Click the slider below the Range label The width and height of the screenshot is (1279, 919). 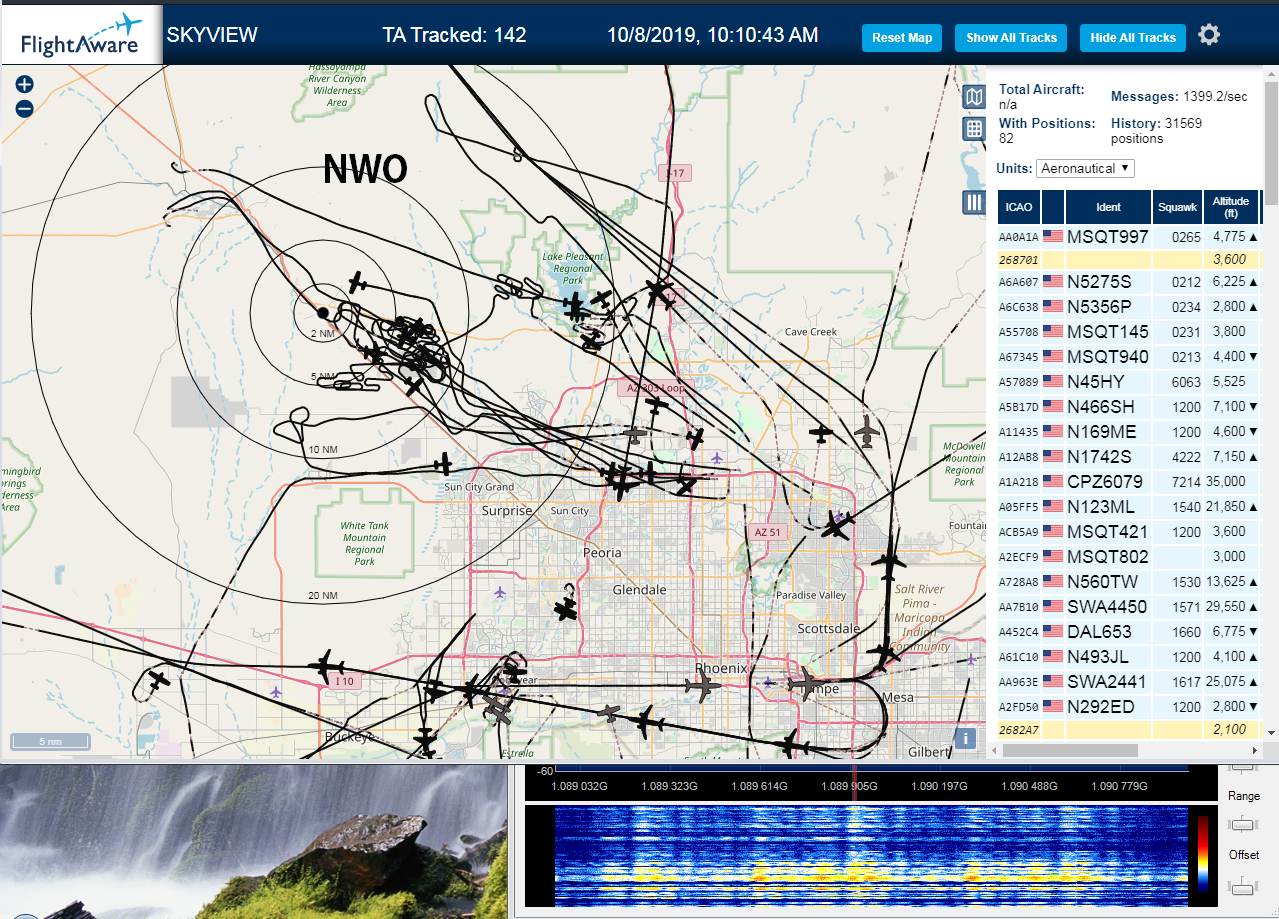tap(1243, 825)
